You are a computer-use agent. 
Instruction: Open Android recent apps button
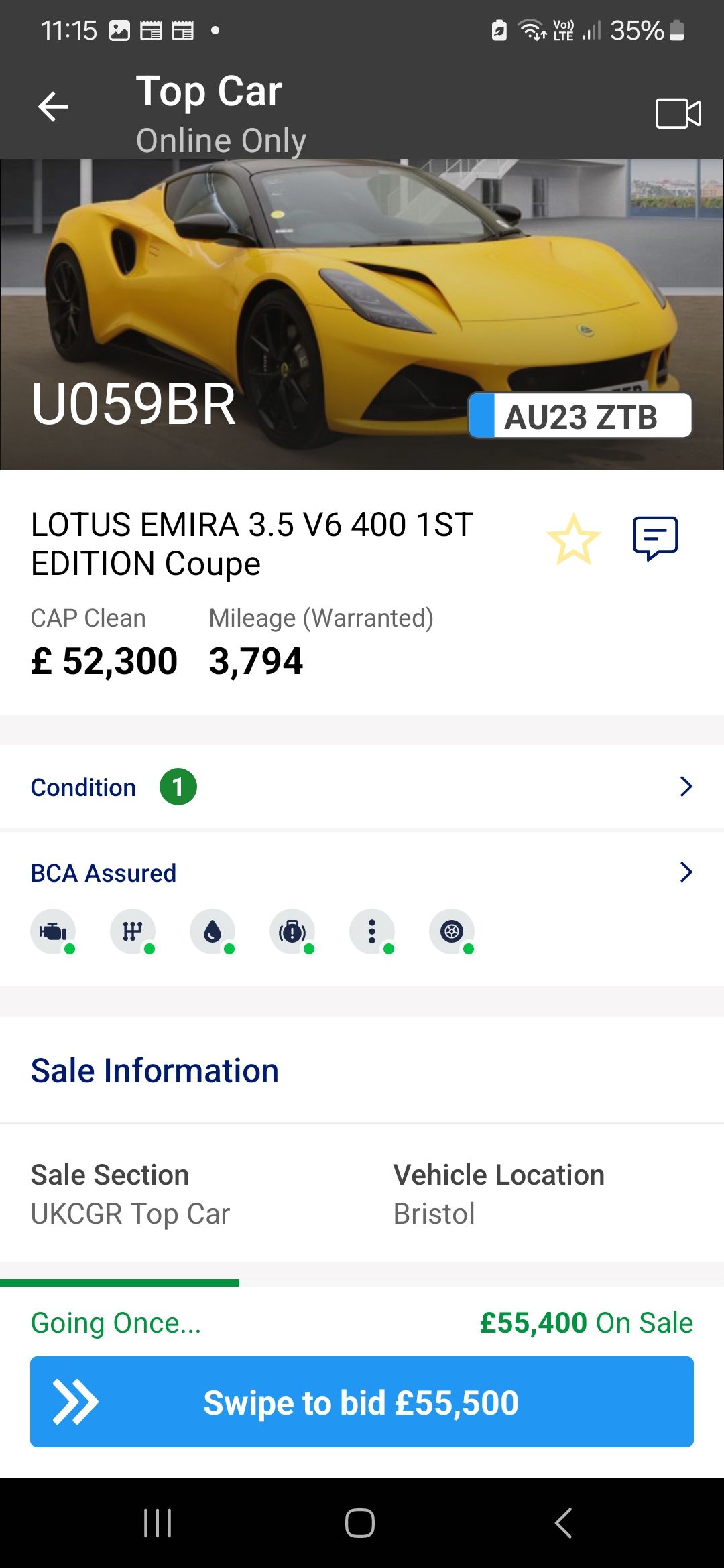click(x=158, y=1523)
